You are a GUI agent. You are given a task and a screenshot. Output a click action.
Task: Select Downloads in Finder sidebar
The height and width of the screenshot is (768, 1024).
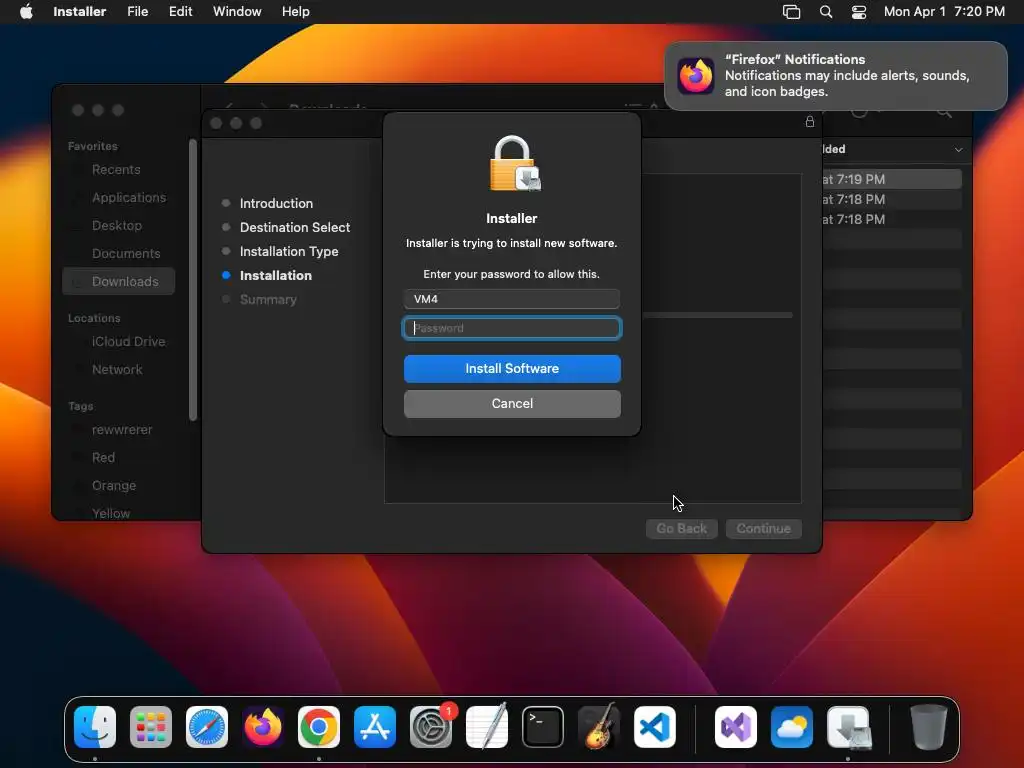[x=119, y=281]
